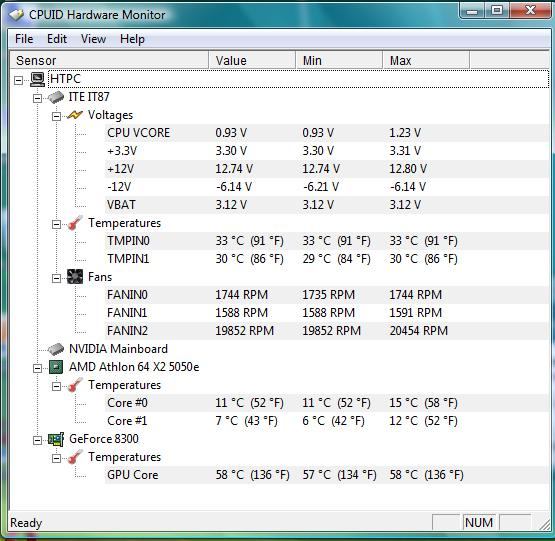The image size is (555, 541).
Task: Click the HTPC computer icon
Action: [37, 79]
